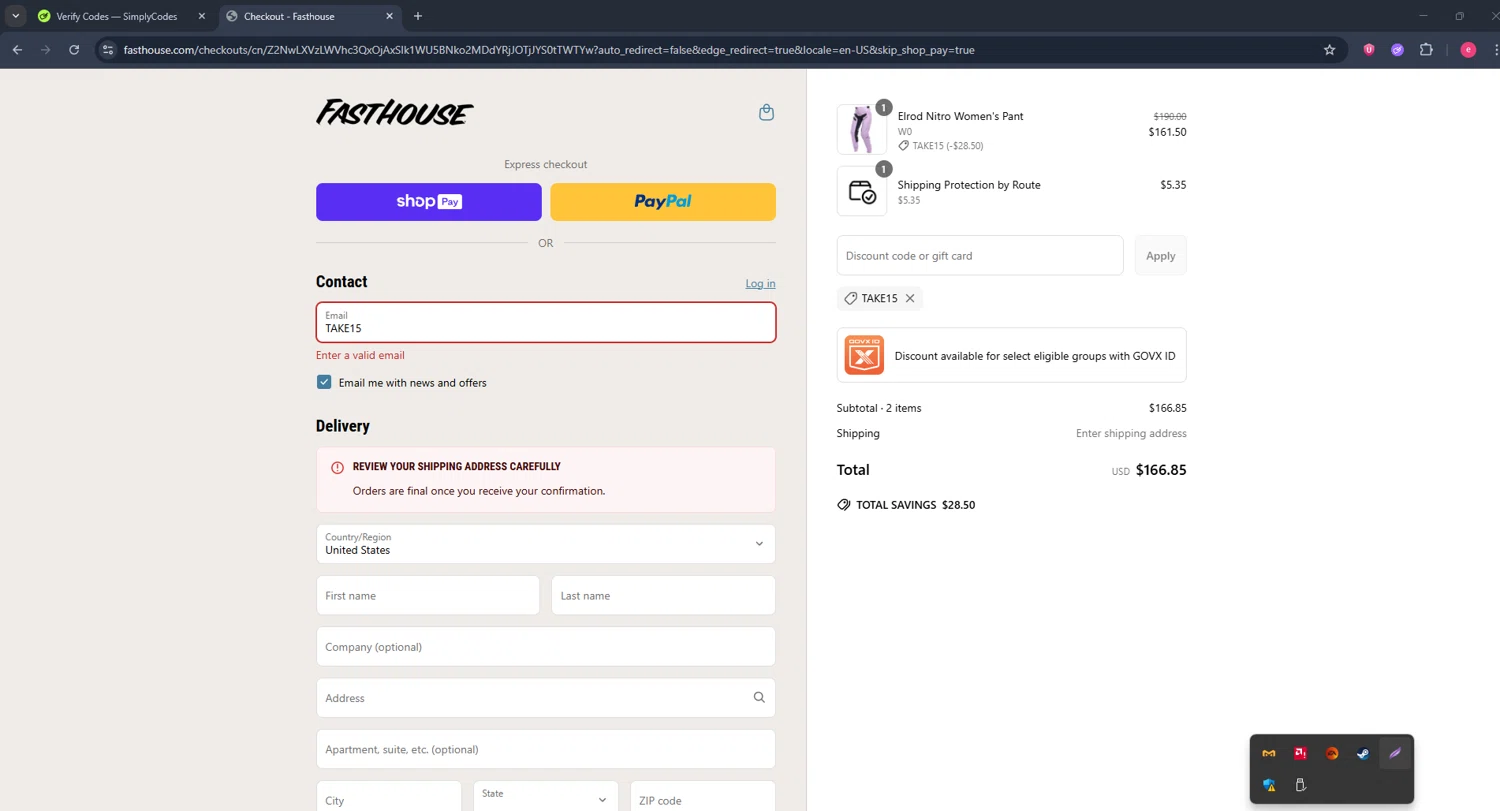Remove the TAKE15 discount code tag
This screenshot has width=1500, height=811.
(x=910, y=298)
